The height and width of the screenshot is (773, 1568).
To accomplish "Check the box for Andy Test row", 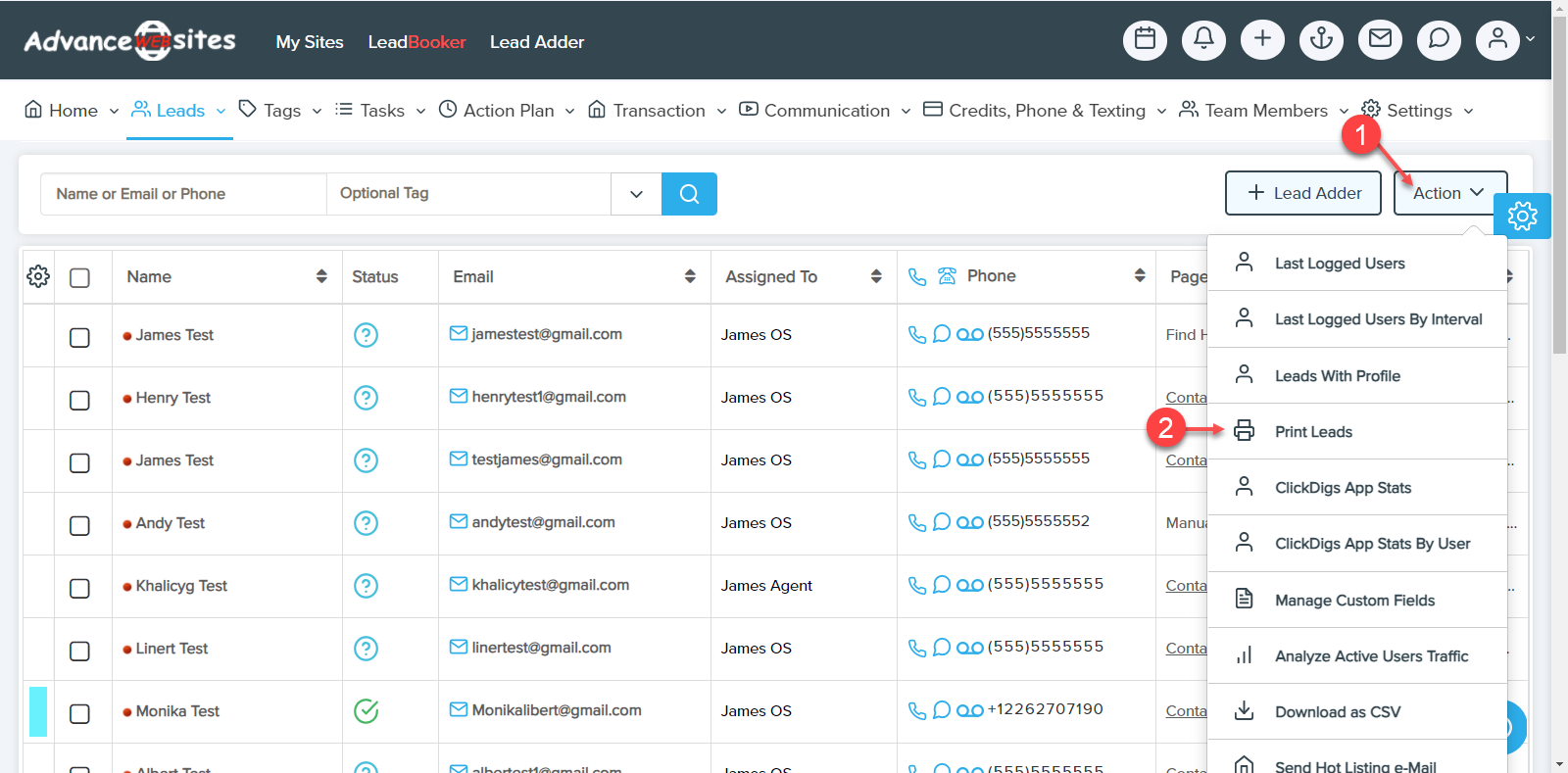I will click(80, 525).
